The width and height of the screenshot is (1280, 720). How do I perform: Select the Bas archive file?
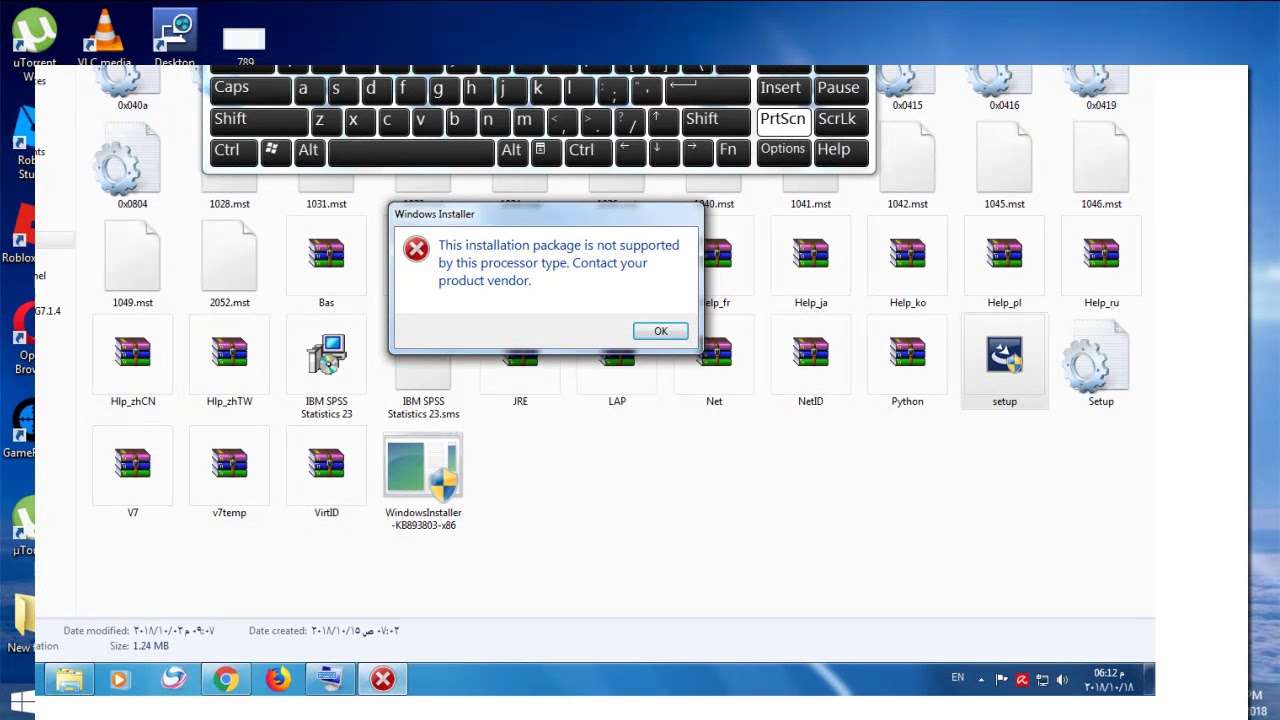click(x=326, y=263)
